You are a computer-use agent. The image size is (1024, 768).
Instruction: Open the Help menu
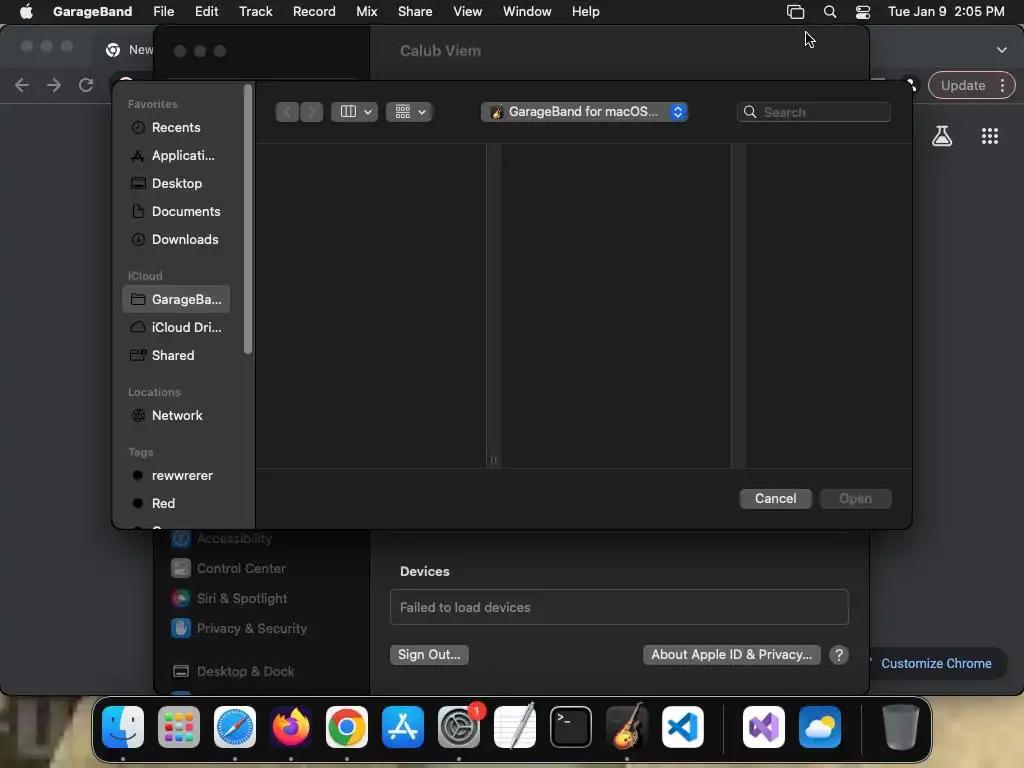click(585, 11)
